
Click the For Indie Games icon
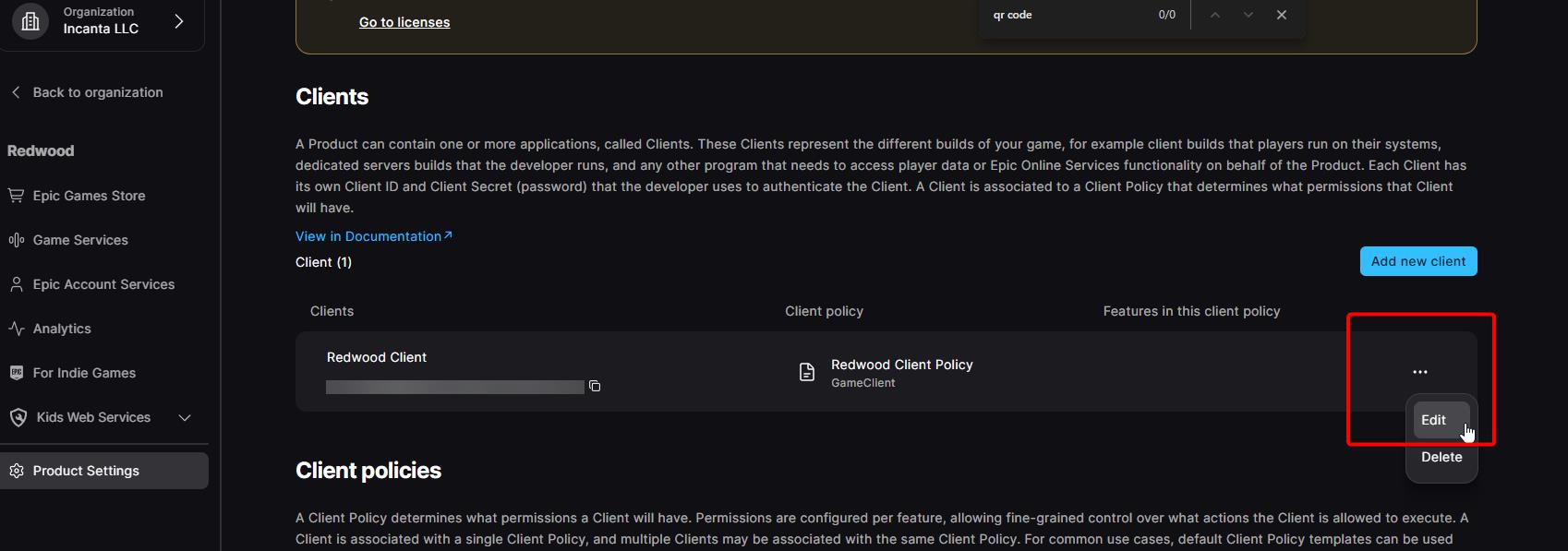[x=16, y=373]
